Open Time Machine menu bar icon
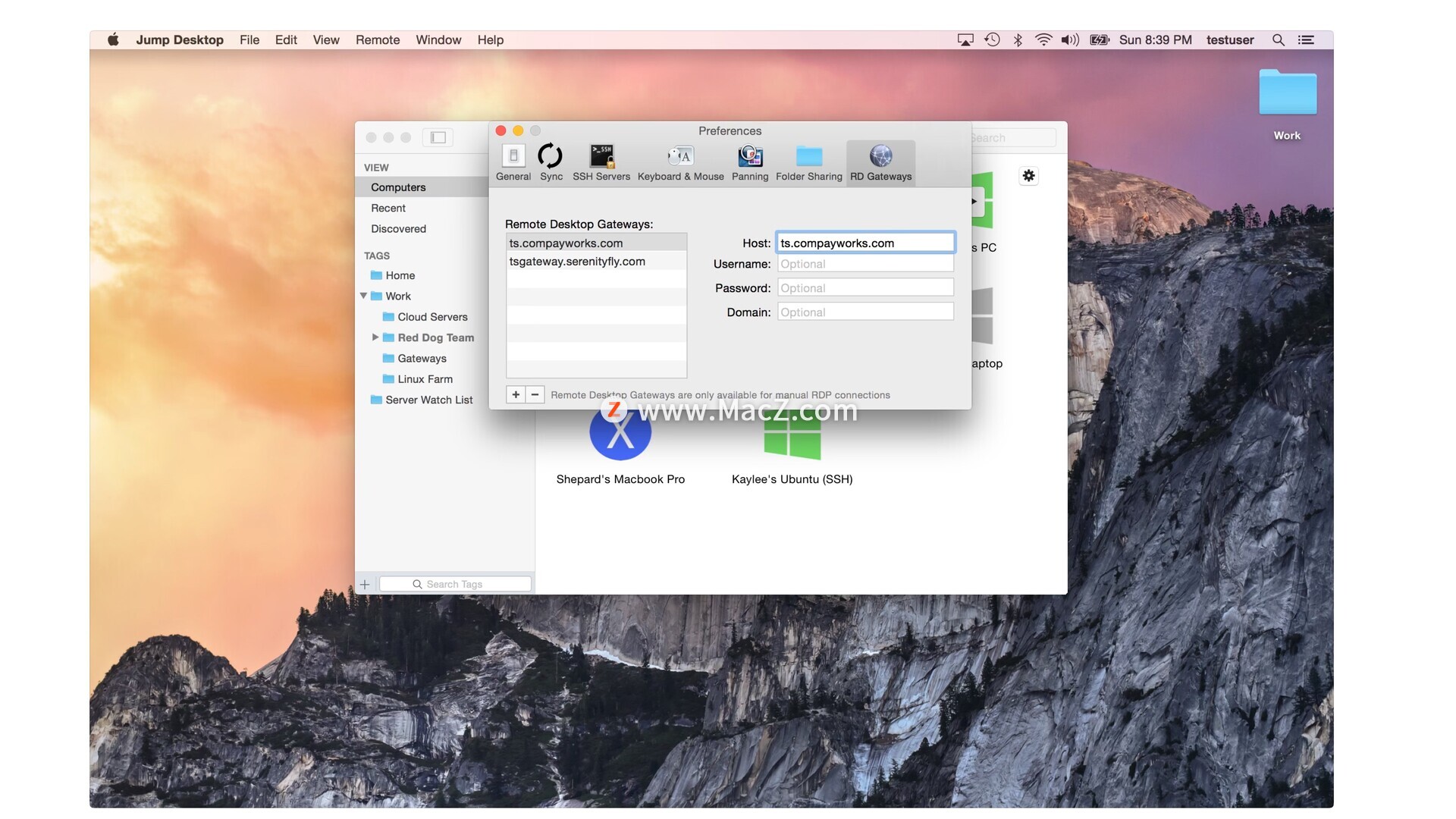Viewport: 1456px width, 819px height. [x=992, y=39]
